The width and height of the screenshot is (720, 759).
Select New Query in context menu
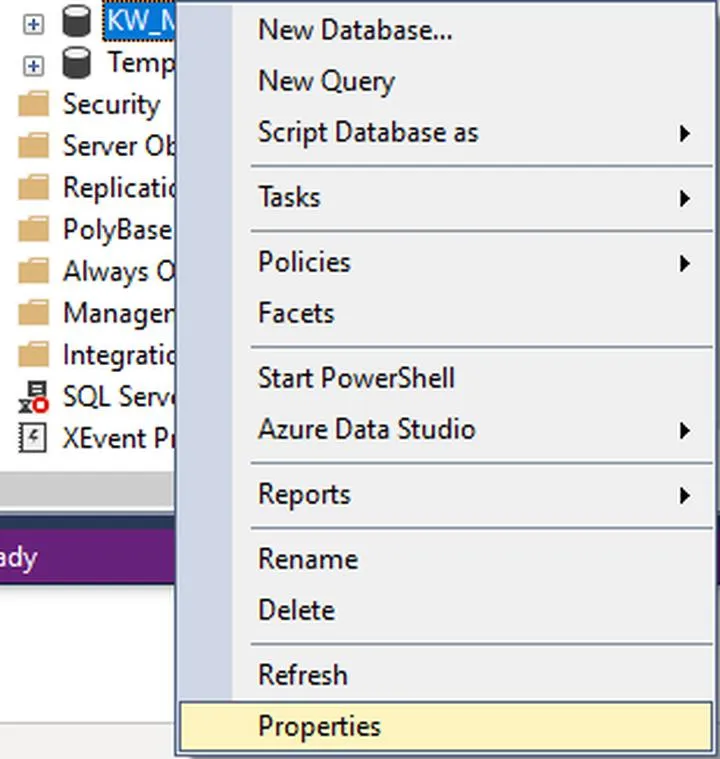326,81
